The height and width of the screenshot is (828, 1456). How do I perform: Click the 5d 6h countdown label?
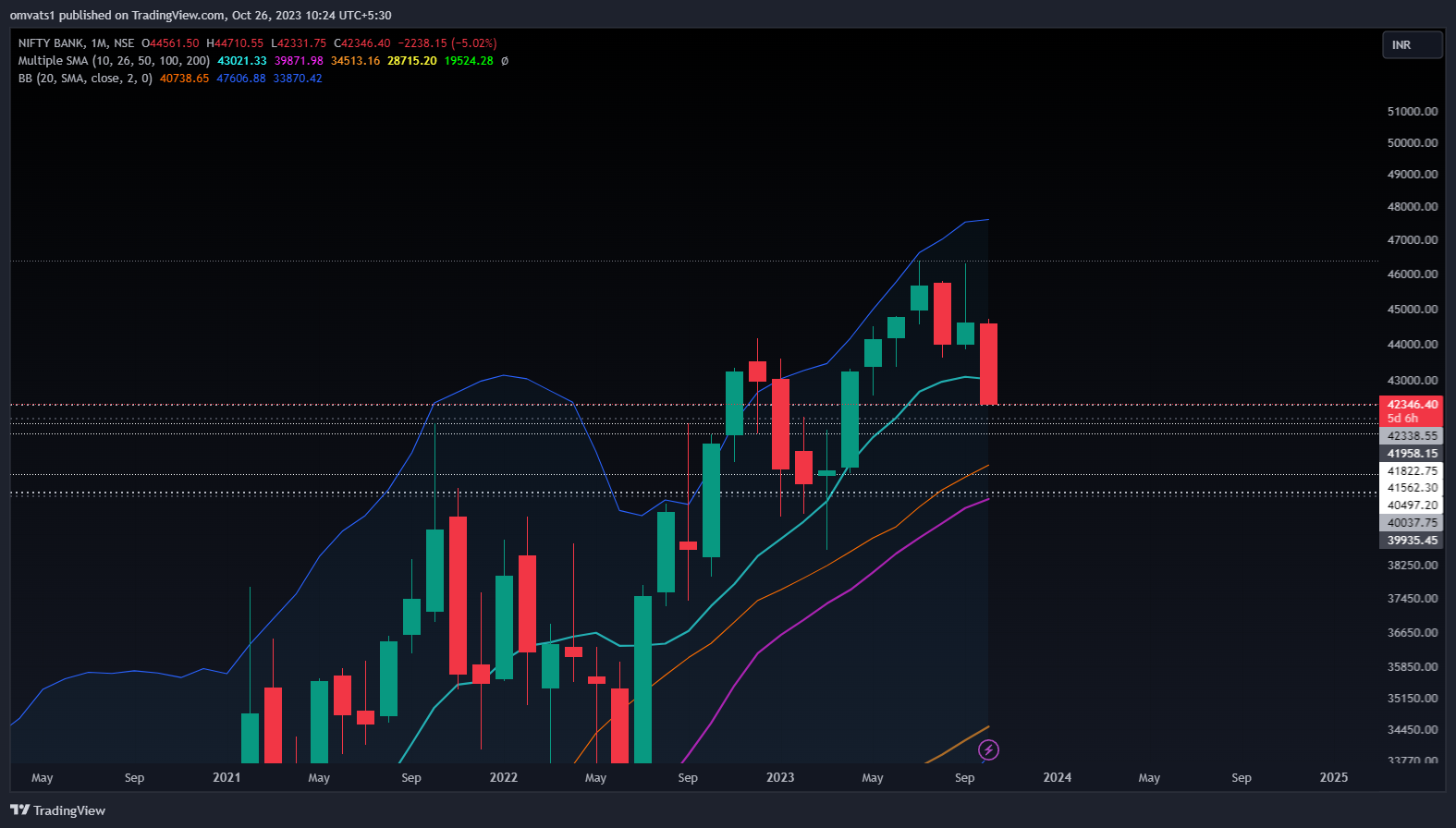tap(1402, 419)
